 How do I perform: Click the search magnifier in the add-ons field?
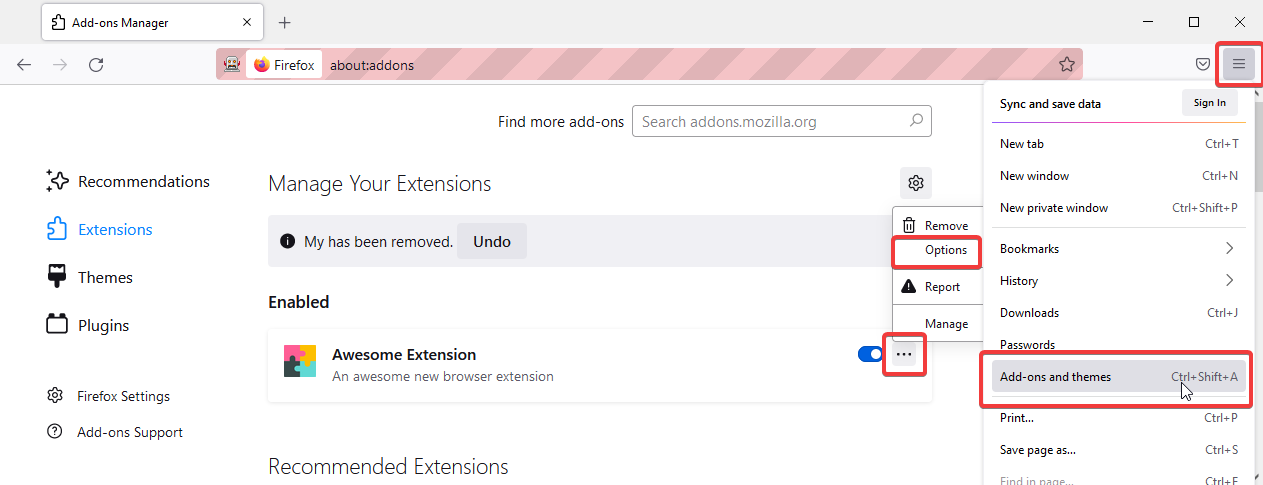pyautogui.click(x=916, y=121)
